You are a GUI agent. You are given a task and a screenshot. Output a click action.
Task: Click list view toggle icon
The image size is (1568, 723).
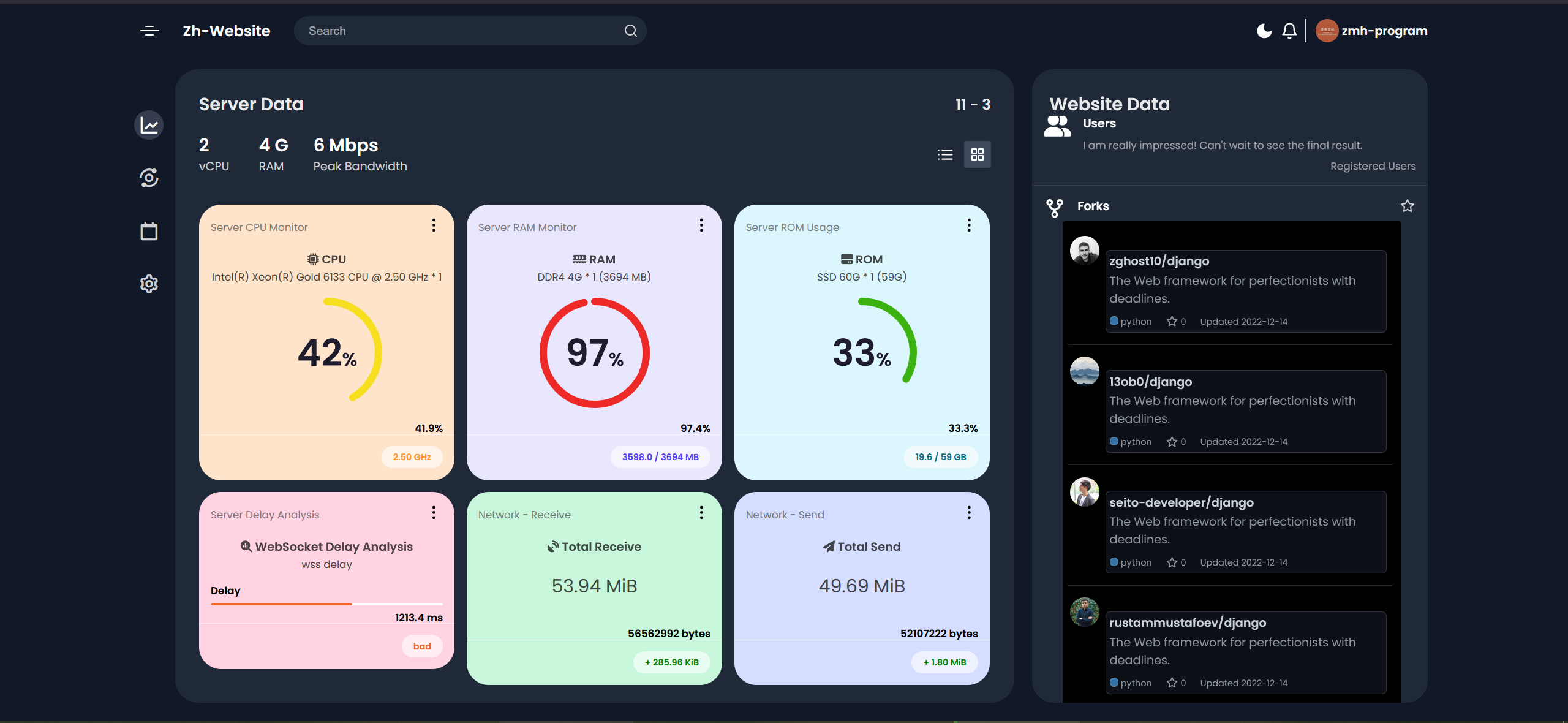pyautogui.click(x=944, y=155)
